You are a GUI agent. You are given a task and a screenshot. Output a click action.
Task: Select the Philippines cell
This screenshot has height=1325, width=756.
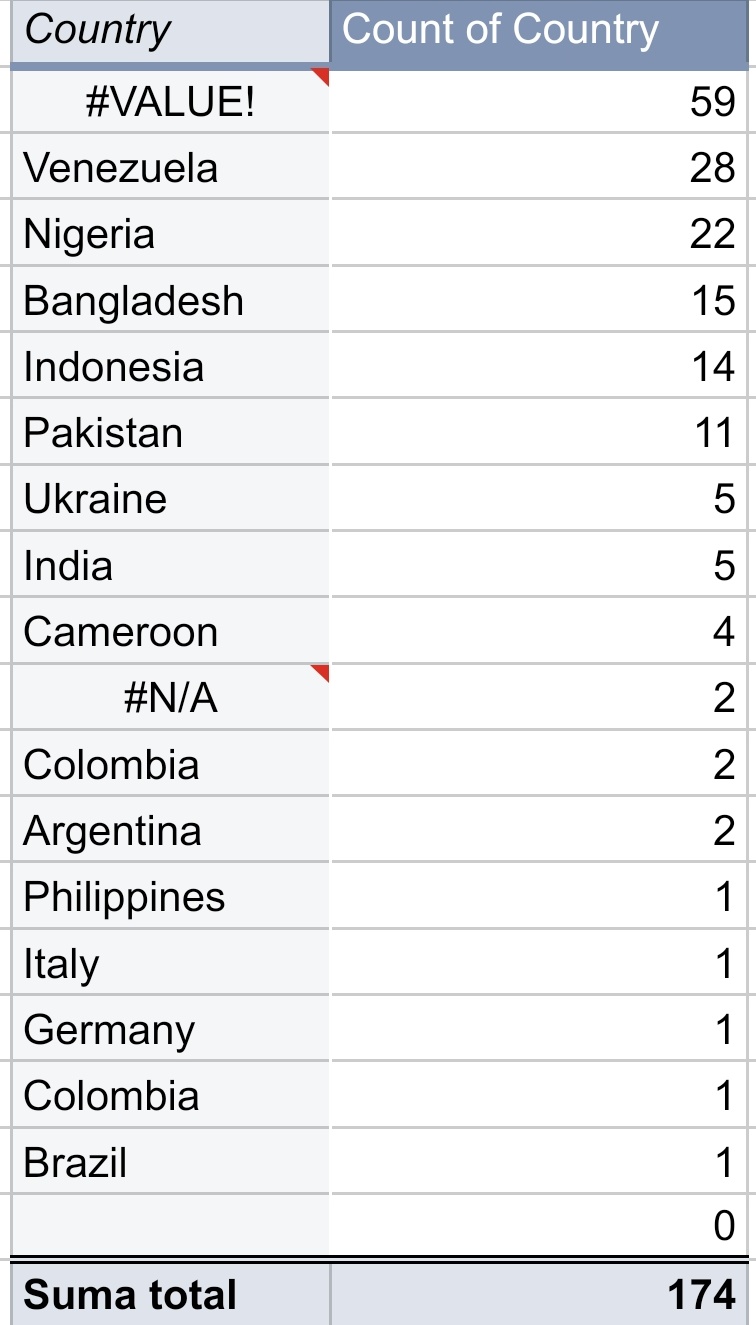170,896
